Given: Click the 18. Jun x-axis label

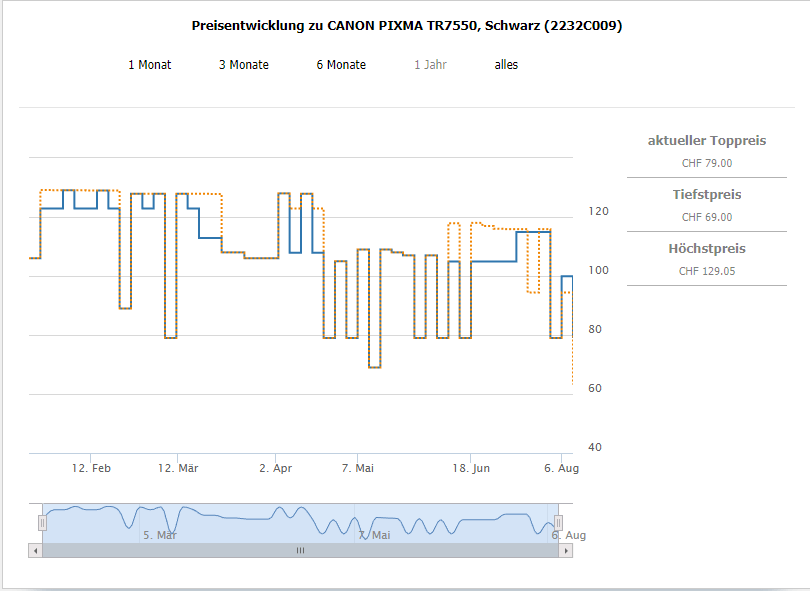Looking at the screenshot, I should (471, 468).
